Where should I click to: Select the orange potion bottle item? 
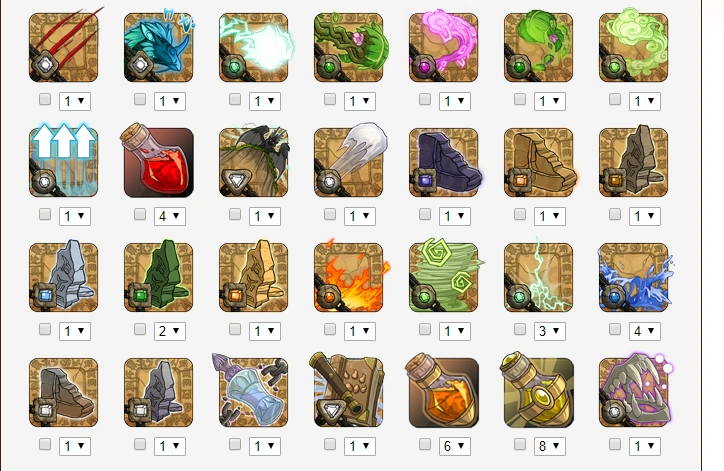444,392
